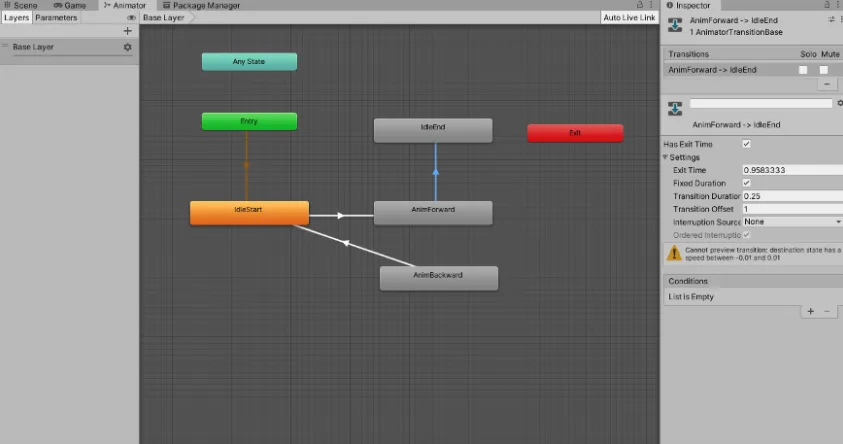Add a condition with plus button
Screen dimensions: 843x444
(810, 311)
